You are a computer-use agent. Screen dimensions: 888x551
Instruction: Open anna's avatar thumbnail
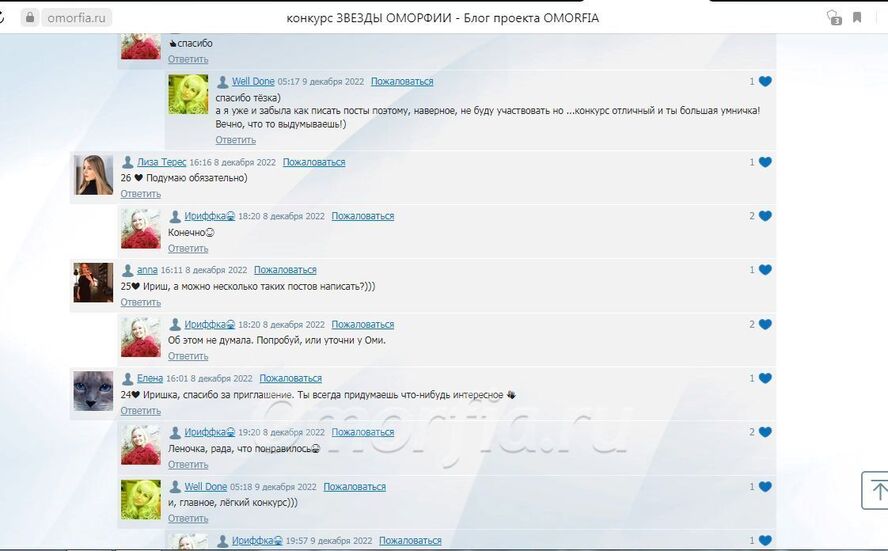click(93, 282)
